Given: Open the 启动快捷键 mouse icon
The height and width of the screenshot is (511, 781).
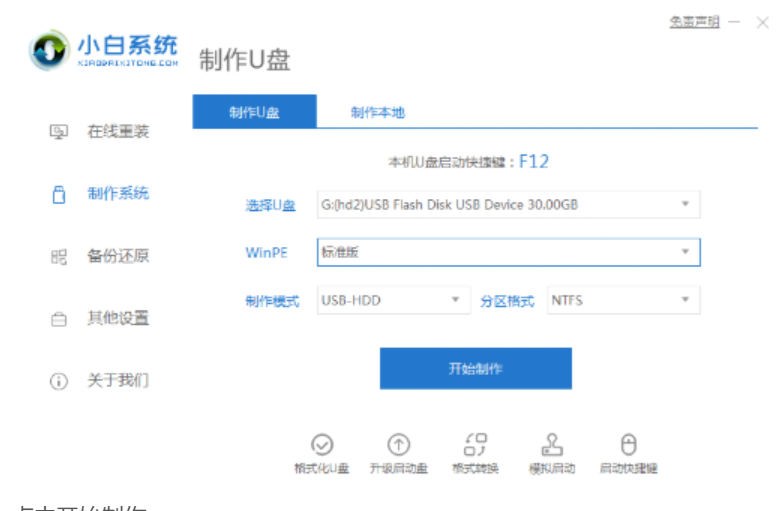Looking at the screenshot, I should [628, 445].
